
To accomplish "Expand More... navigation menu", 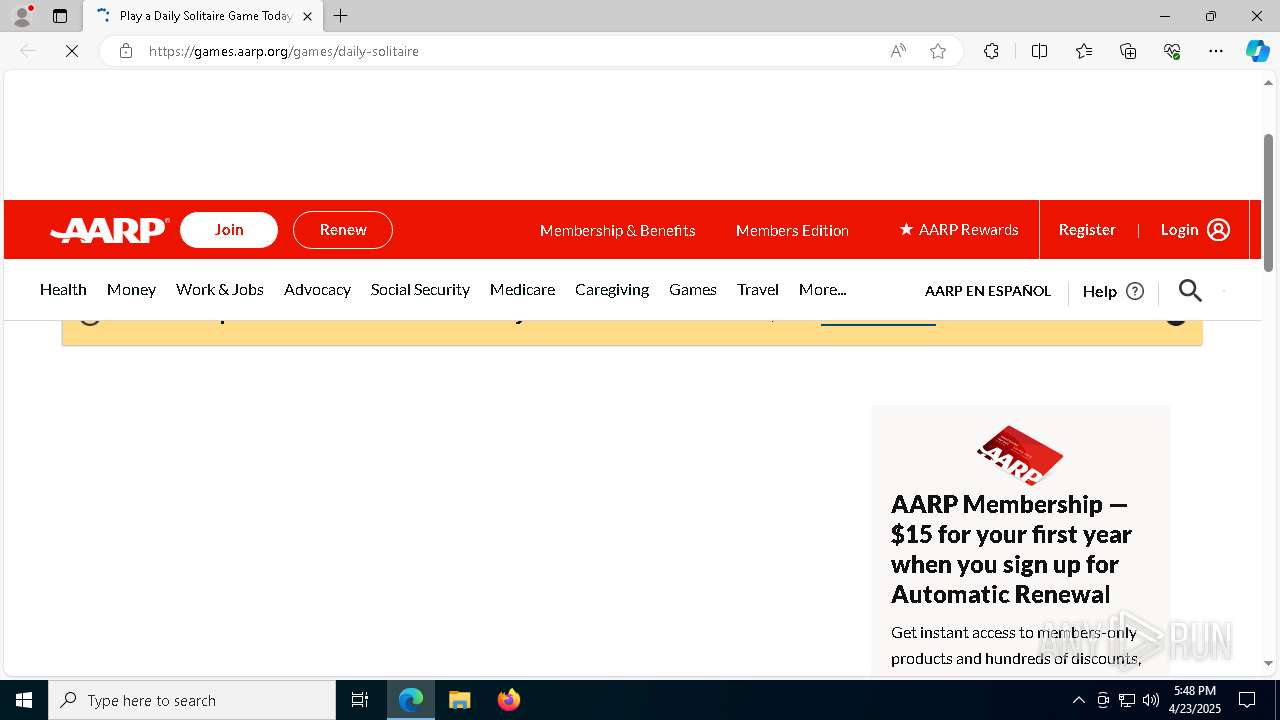I will pos(822,289).
